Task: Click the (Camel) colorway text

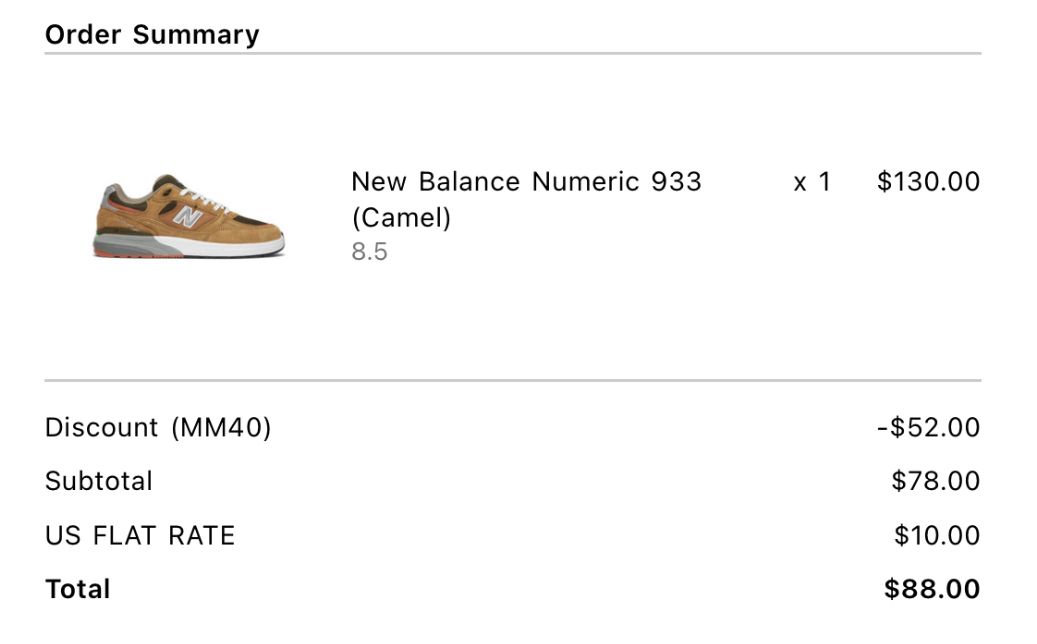Action: 401,217
